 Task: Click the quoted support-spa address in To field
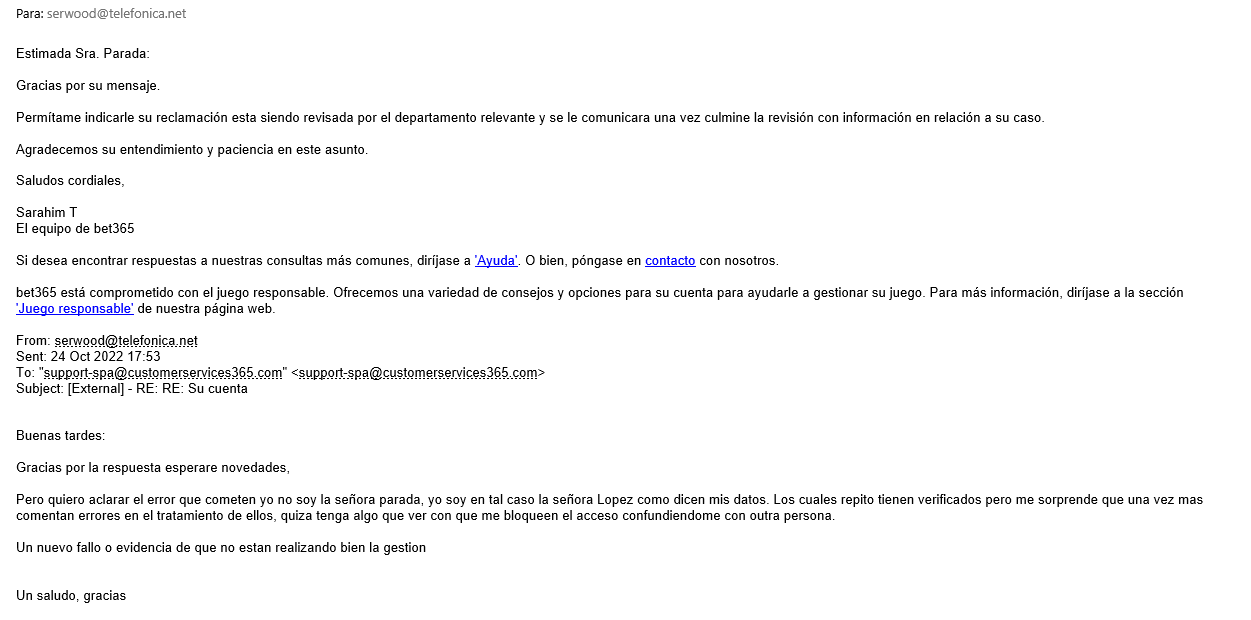[164, 373]
